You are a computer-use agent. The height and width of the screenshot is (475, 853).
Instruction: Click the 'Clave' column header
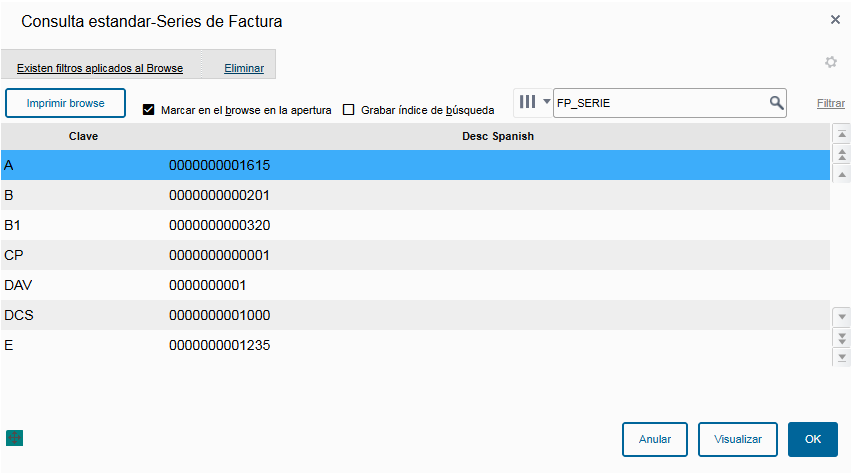(x=83, y=135)
